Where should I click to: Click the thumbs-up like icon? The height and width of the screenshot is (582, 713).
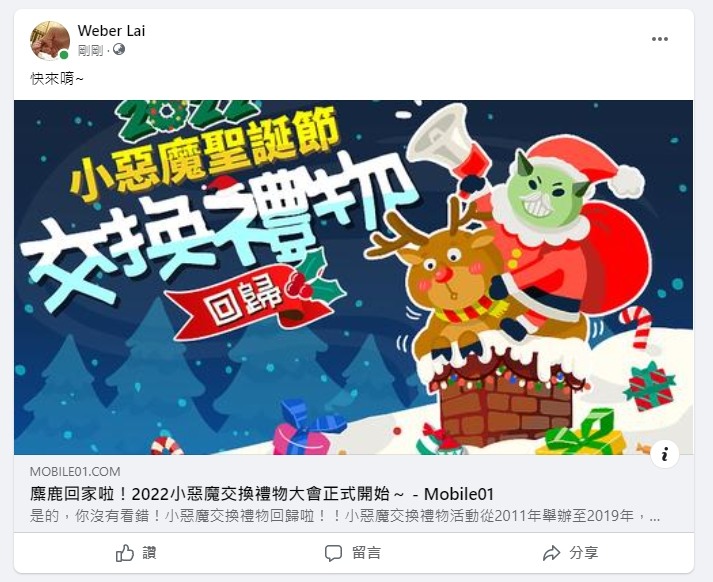pos(125,553)
